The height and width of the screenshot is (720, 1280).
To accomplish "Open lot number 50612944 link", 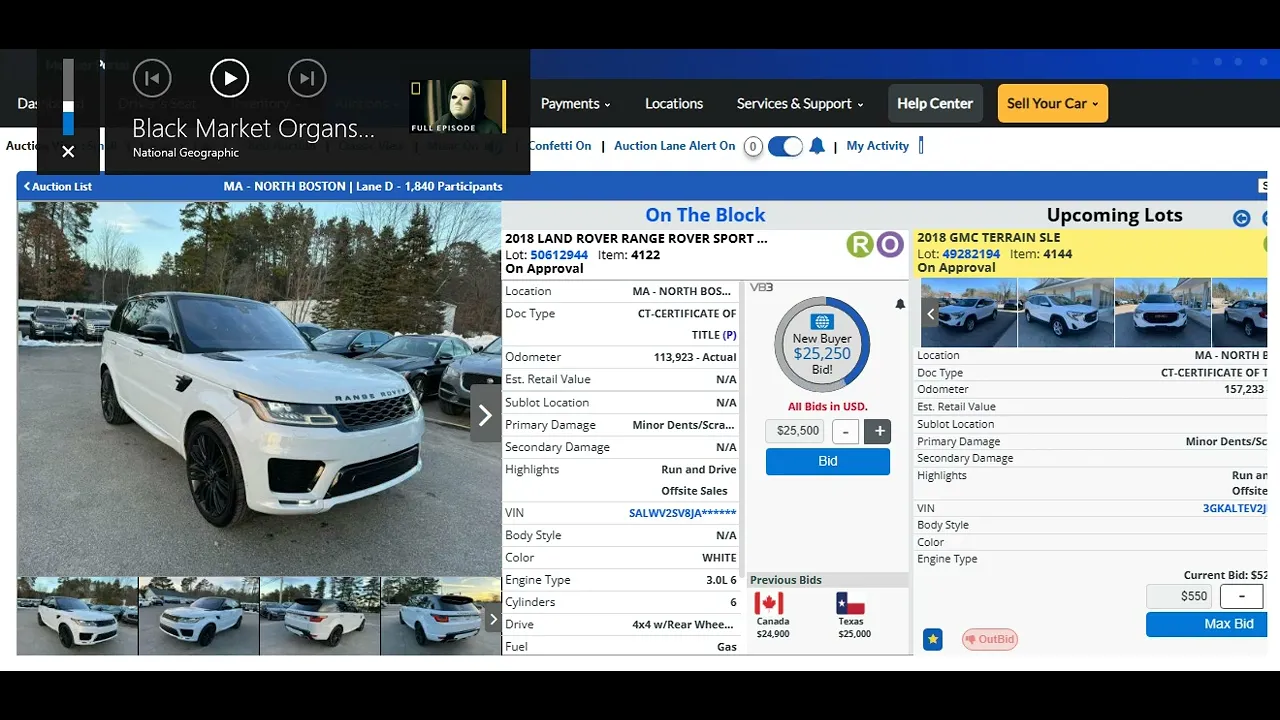I will coord(559,255).
